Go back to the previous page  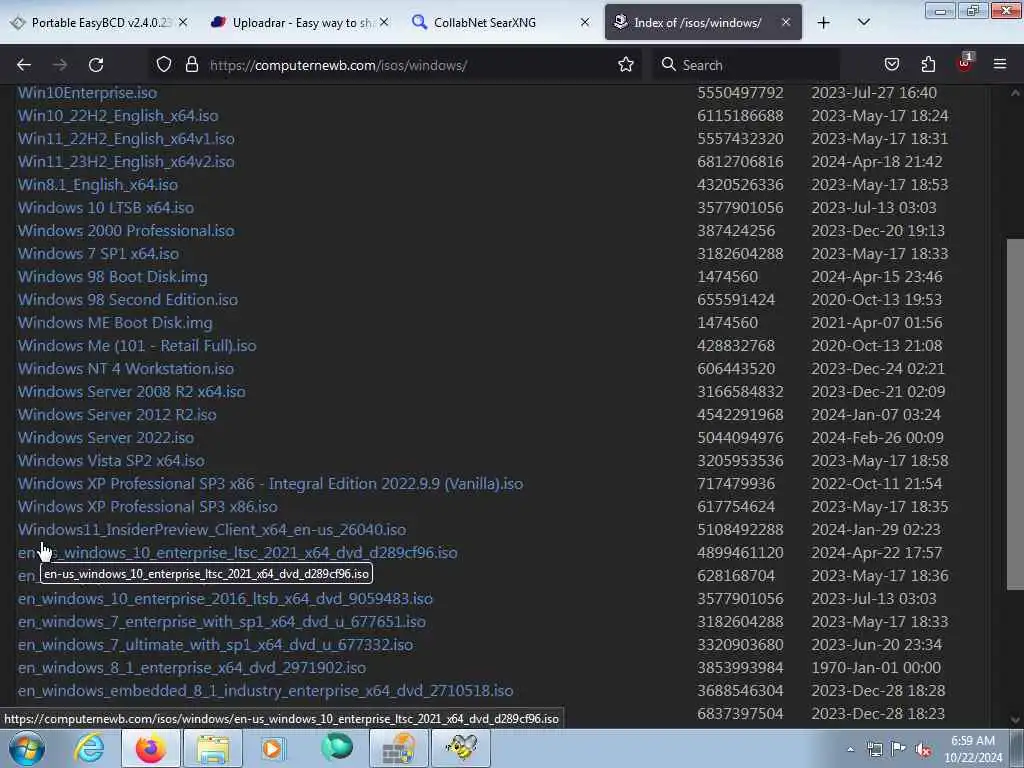[x=24, y=65]
